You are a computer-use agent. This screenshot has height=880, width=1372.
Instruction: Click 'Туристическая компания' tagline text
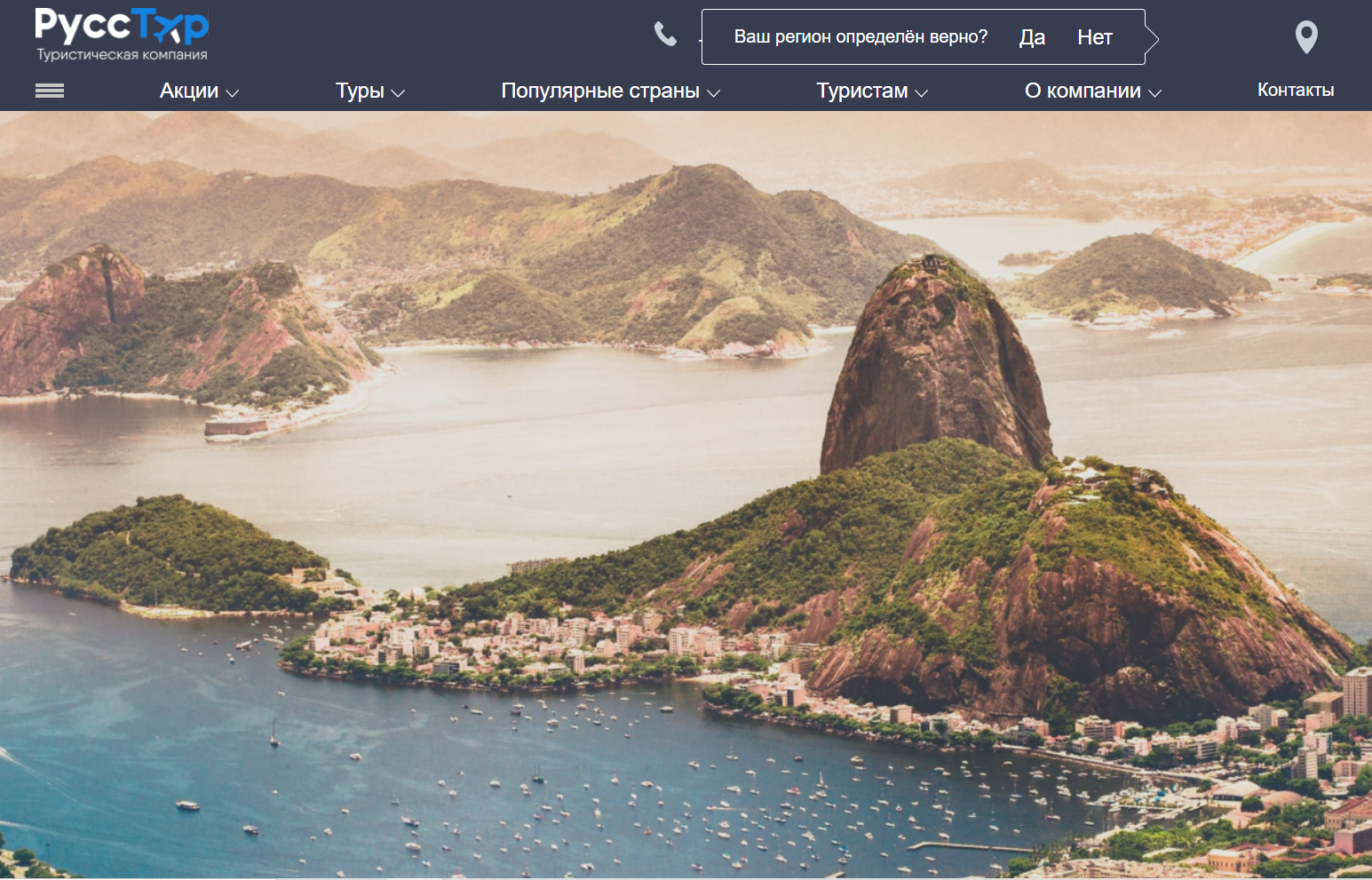pos(122,55)
